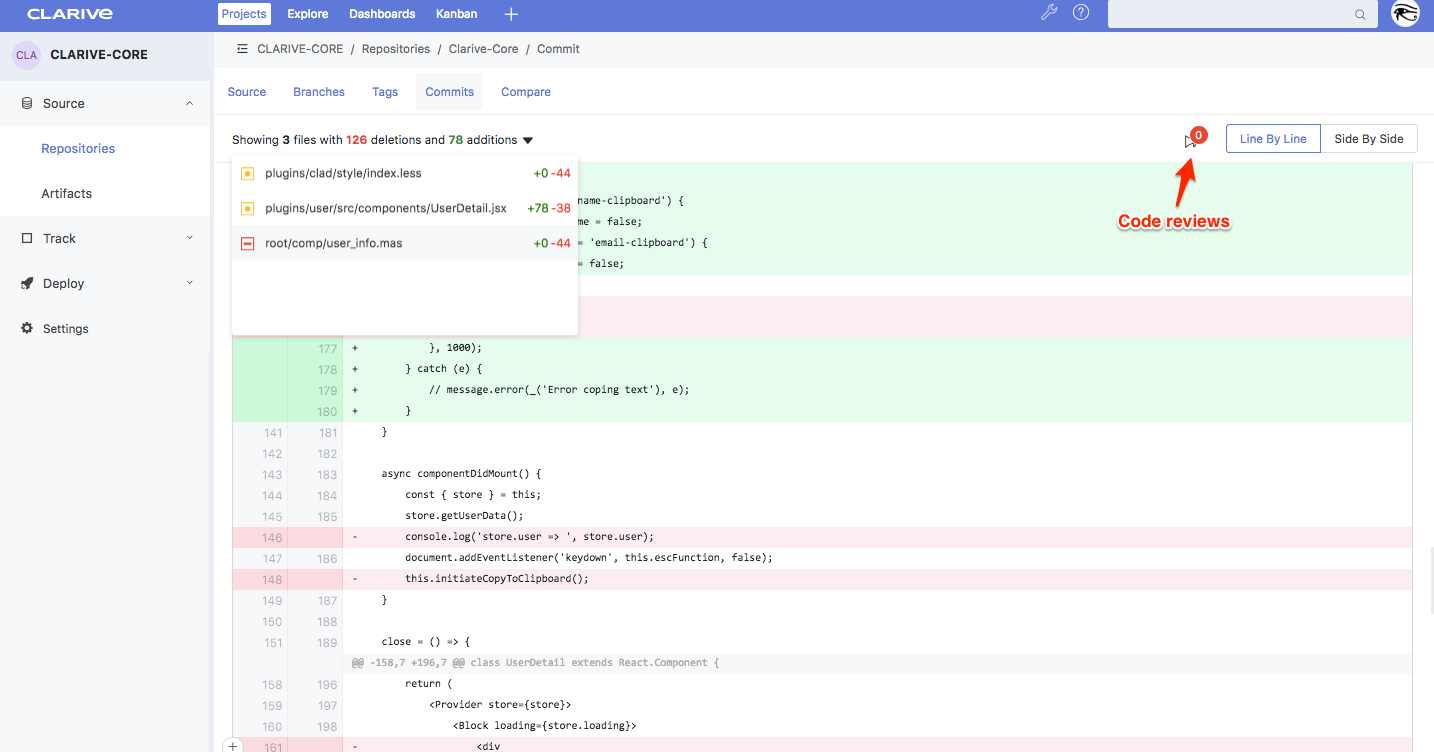This screenshot has width=1434, height=752.
Task: Open the Projects menu
Action: (x=244, y=14)
